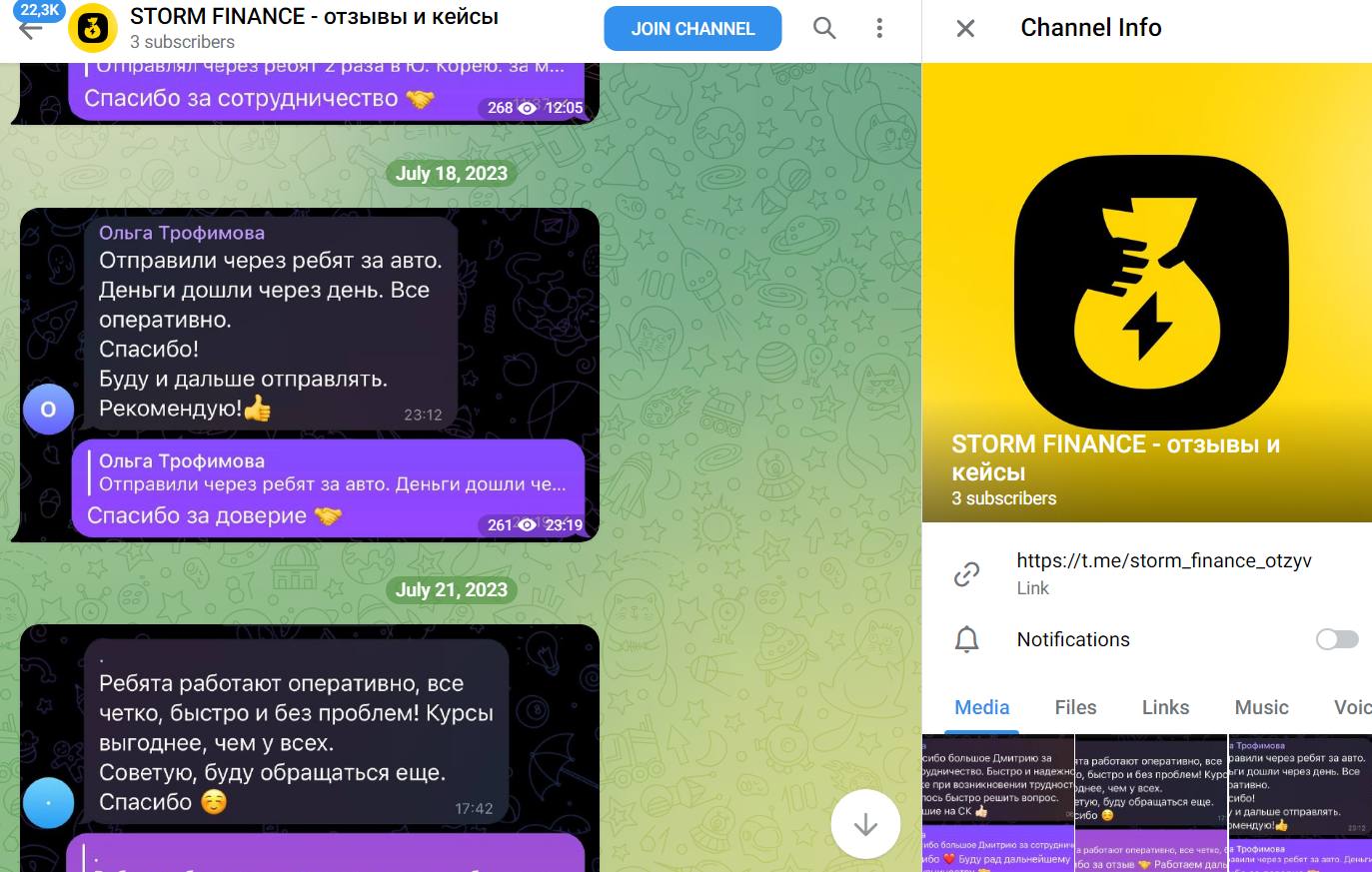The height and width of the screenshot is (872, 1372).
Task: Click the Notifications label row
Action: (x=1147, y=639)
